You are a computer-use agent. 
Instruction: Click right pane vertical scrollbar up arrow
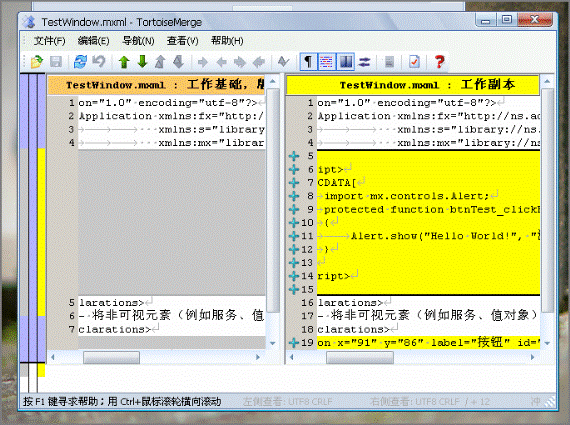pyautogui.click(x=547, y=81)
